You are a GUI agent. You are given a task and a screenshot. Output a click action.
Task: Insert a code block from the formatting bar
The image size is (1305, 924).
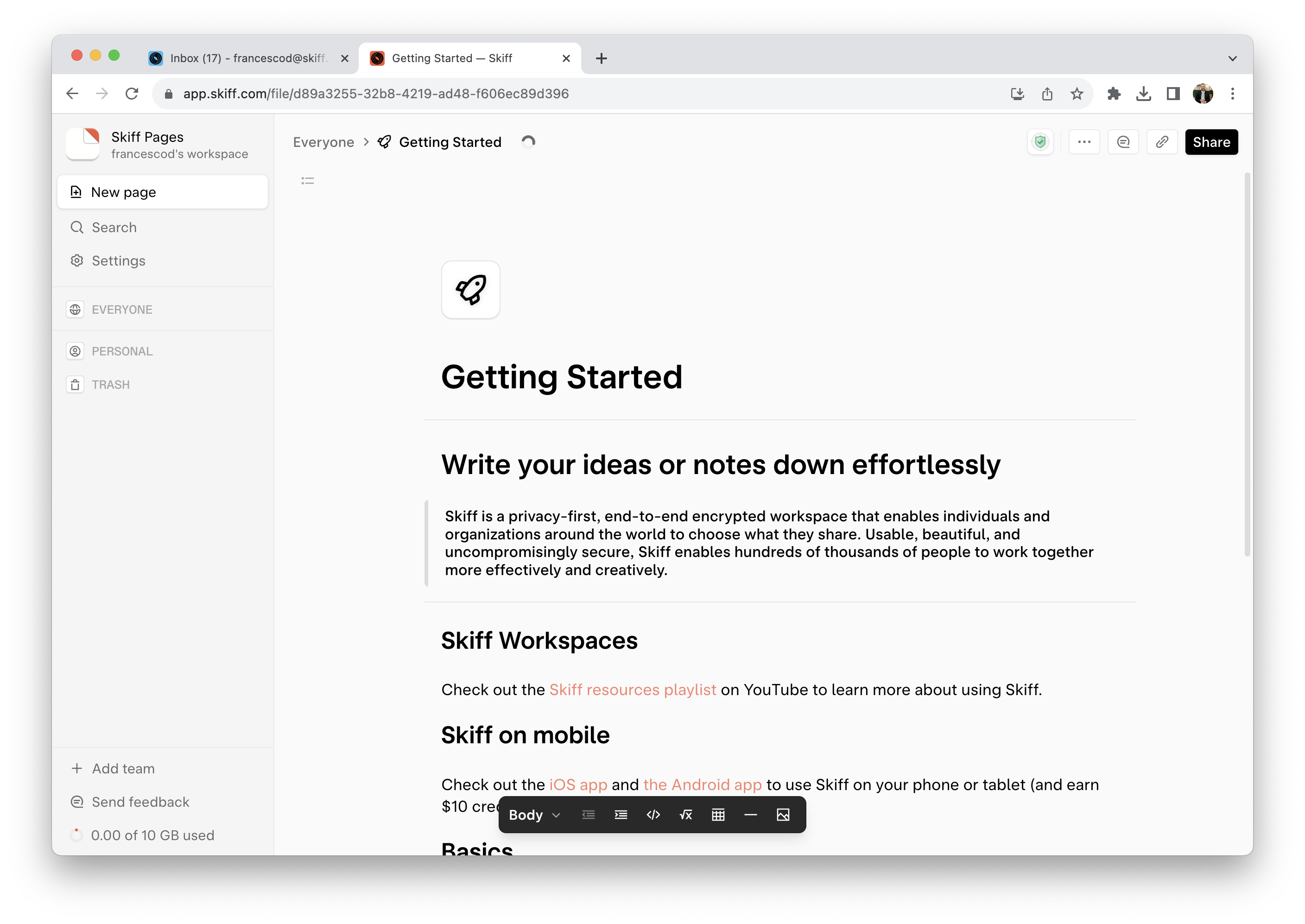(653, 815)
